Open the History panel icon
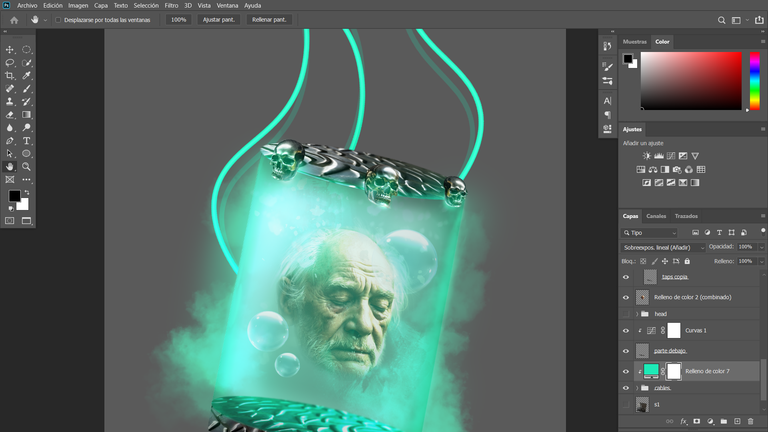 click(x=607, y=46)
